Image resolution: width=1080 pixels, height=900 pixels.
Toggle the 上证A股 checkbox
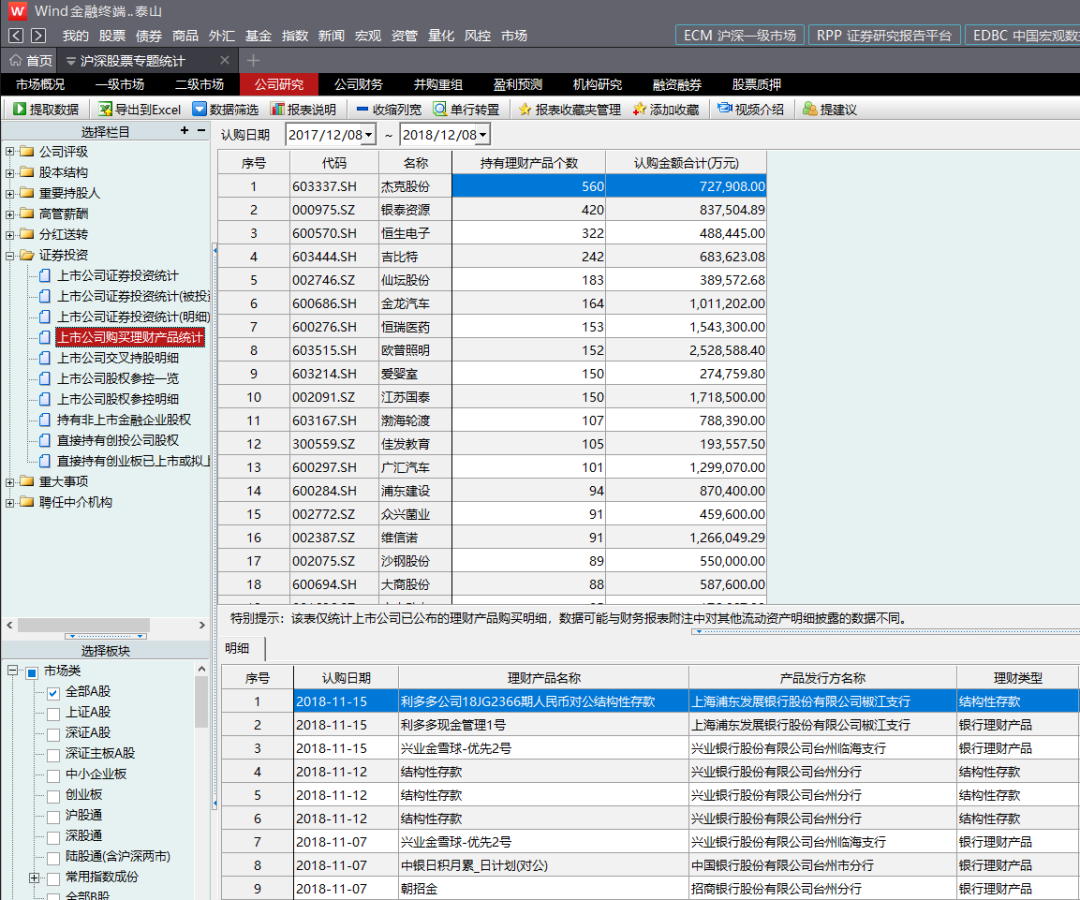[x=53, y=713]
